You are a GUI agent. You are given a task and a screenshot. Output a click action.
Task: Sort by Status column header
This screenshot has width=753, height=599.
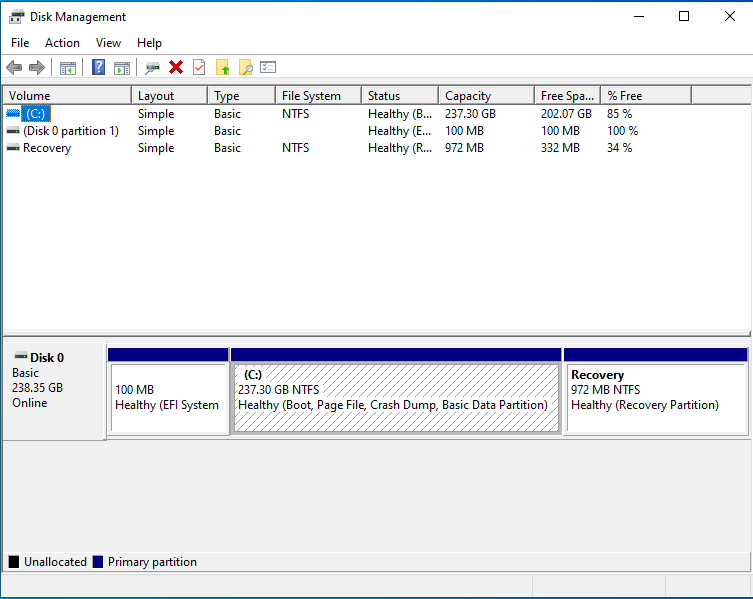[400, 96]
